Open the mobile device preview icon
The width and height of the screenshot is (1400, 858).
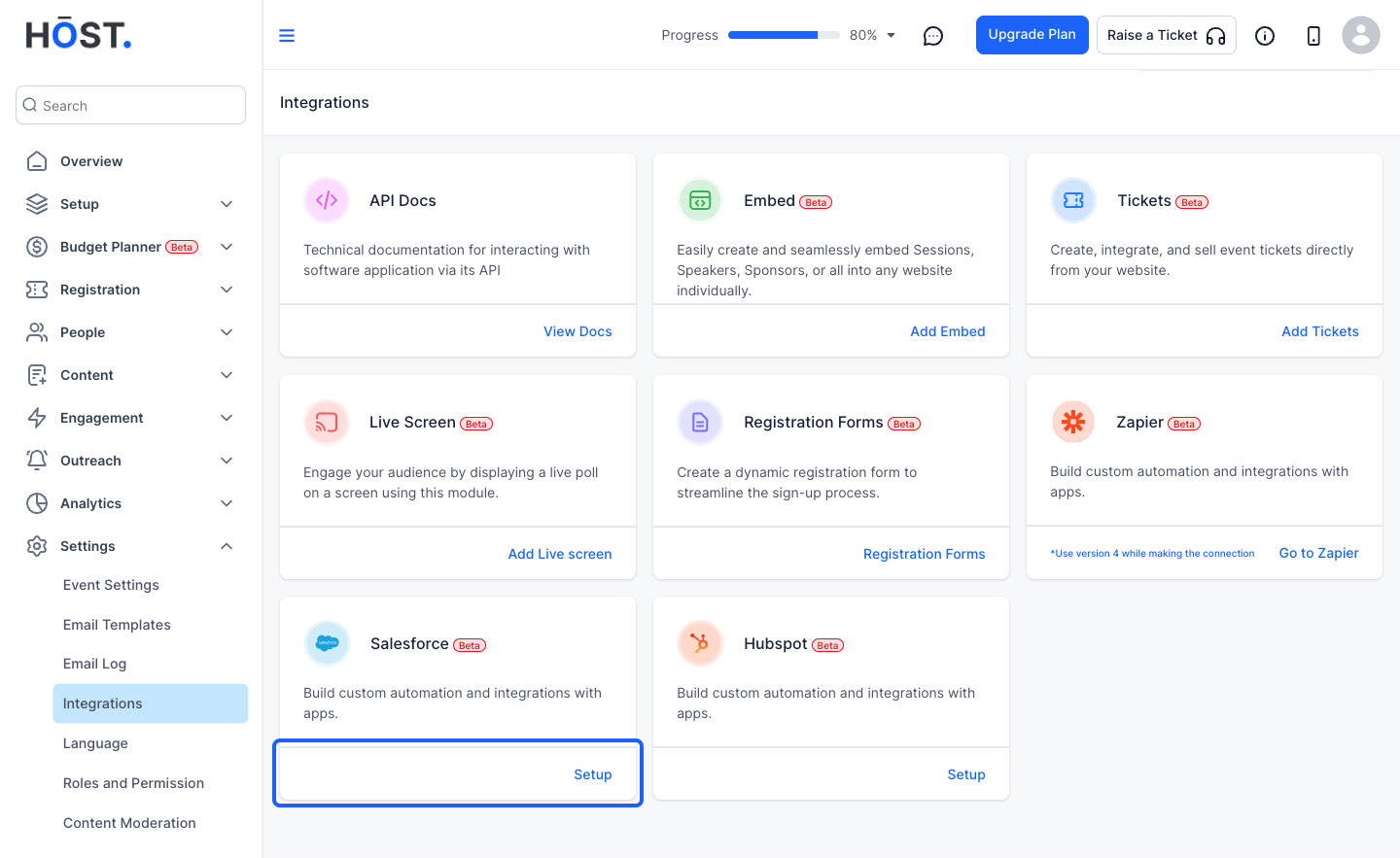click(x=1313, y=36)
